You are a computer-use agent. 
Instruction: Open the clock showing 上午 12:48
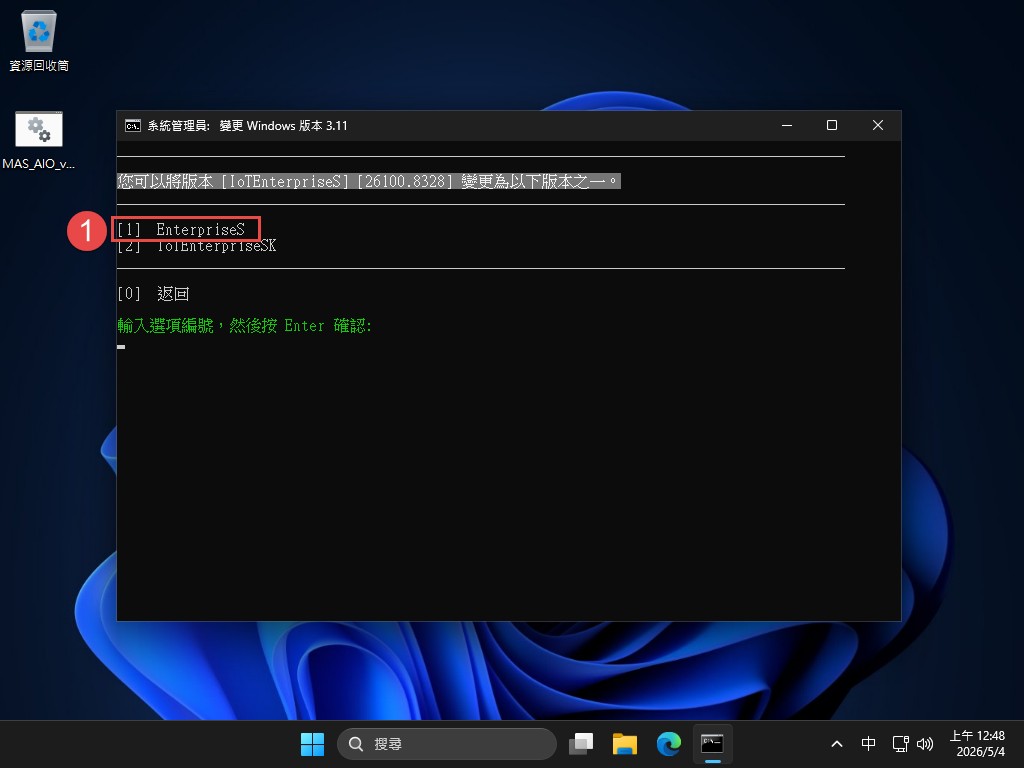[978, 744]
